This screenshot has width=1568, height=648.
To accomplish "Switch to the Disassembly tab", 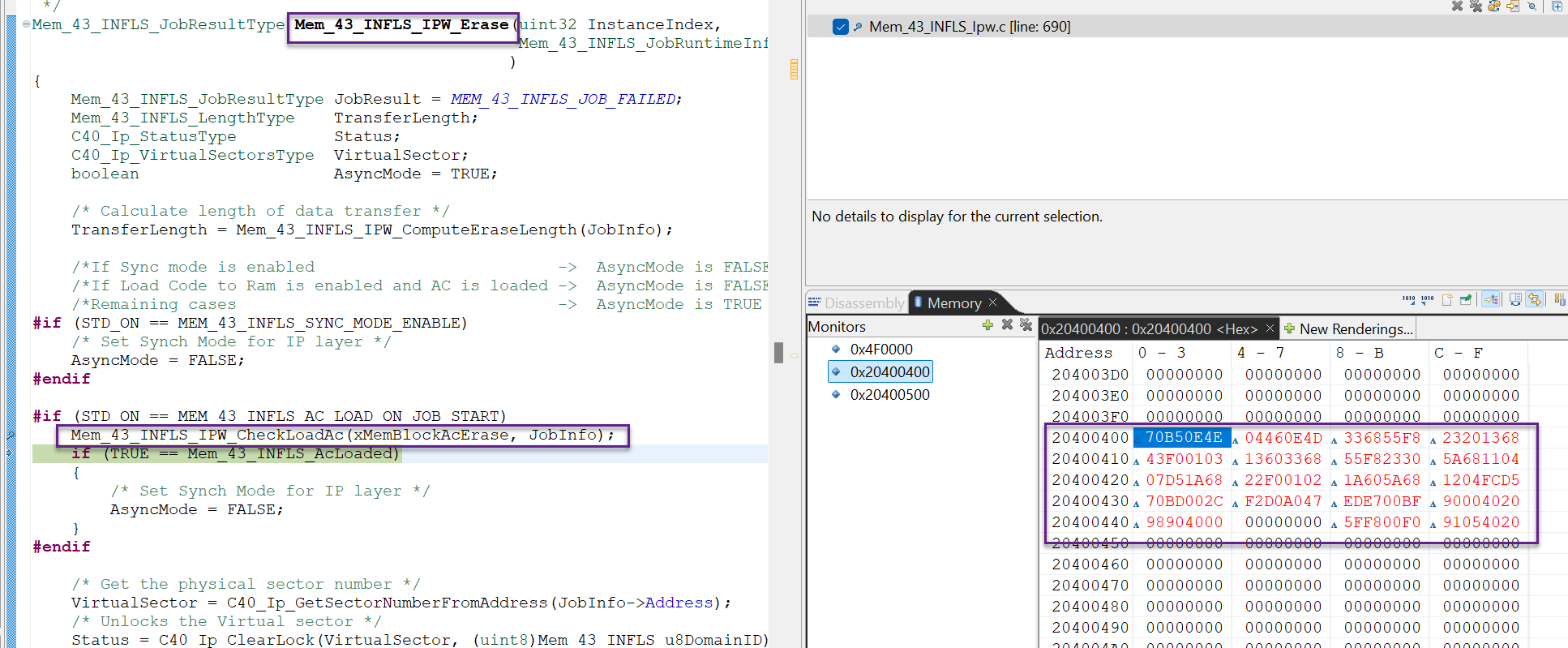I will click(x=856, y=303).
